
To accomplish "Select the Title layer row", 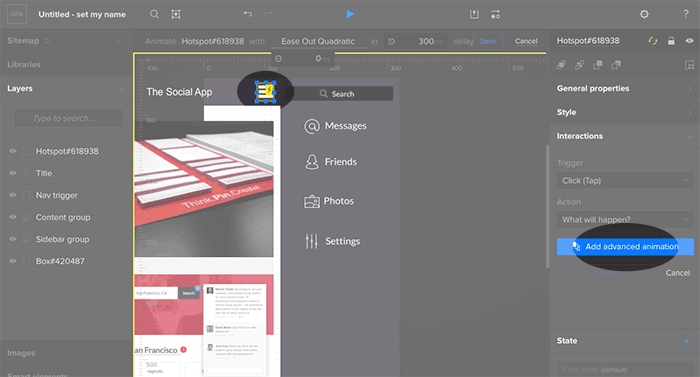I will click(67, 173).
